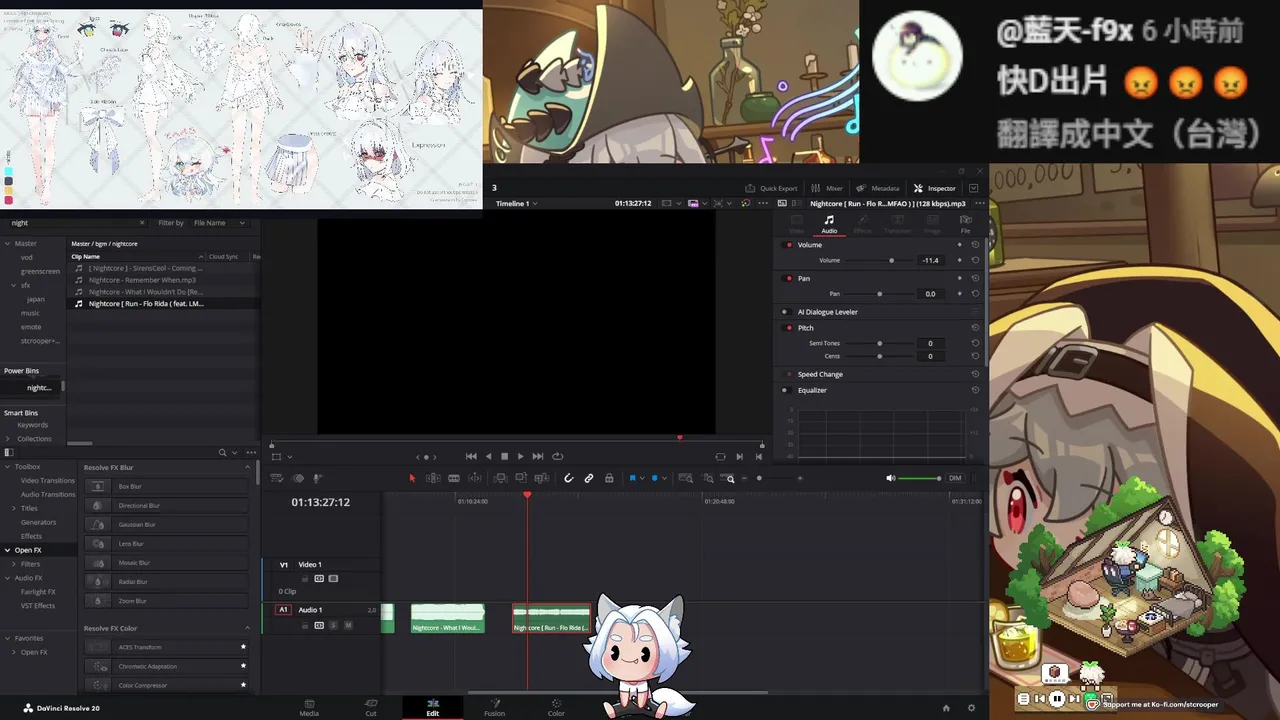Image resolution: width=1280 pixels, height=720 pixels.
Task: Open the marker color dropdown arrow
Action: 664,478
